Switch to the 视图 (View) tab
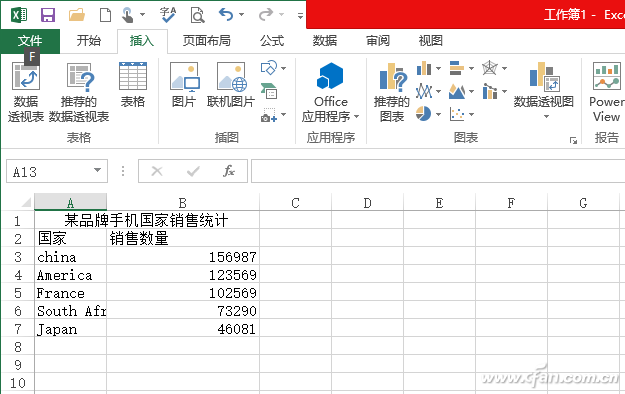The image size is (625, 394). click(430, 41)
